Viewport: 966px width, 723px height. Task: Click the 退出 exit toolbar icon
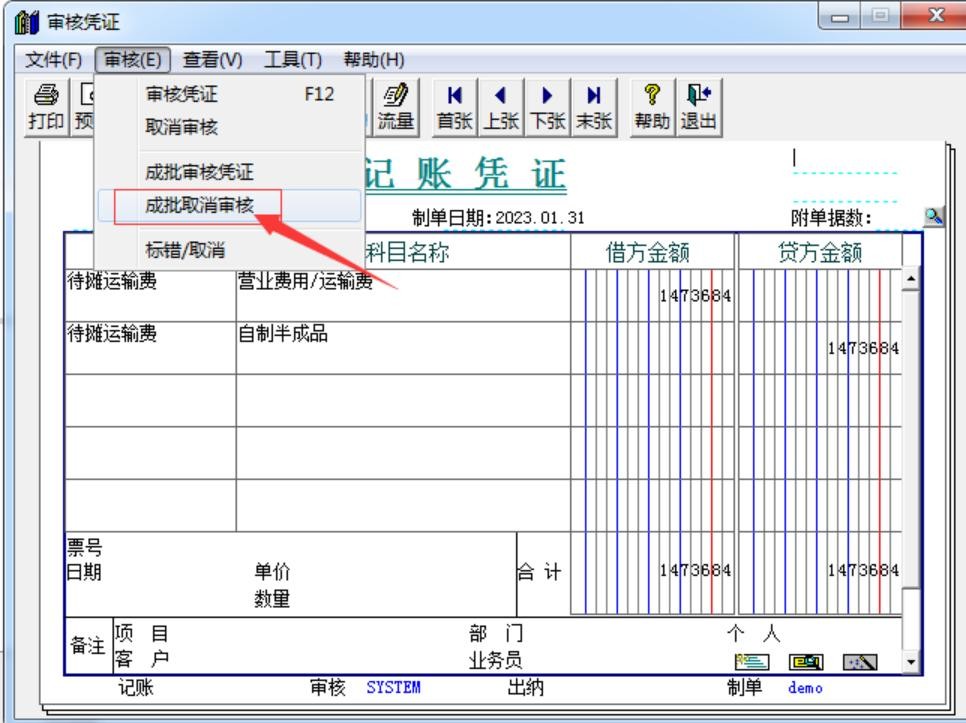699,108
